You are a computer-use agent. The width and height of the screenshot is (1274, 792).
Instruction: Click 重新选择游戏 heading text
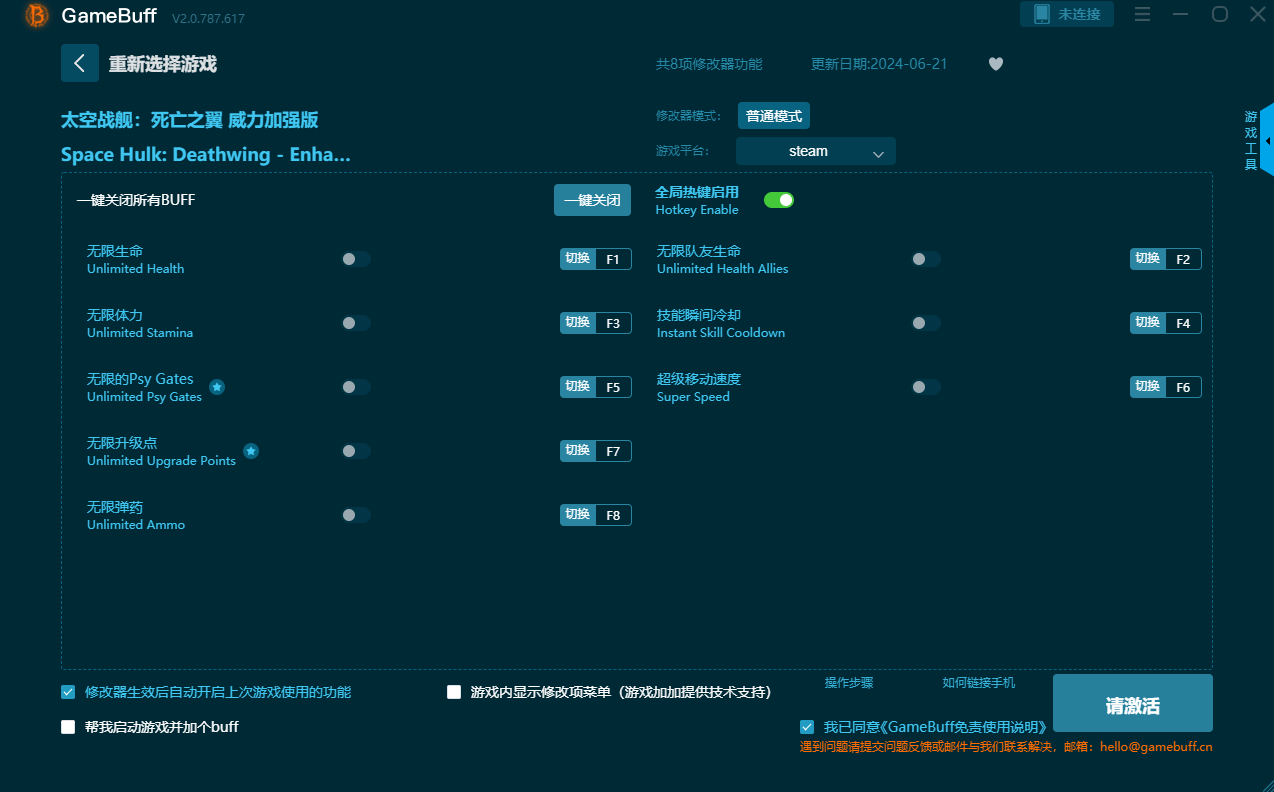(x=163, y=64)
